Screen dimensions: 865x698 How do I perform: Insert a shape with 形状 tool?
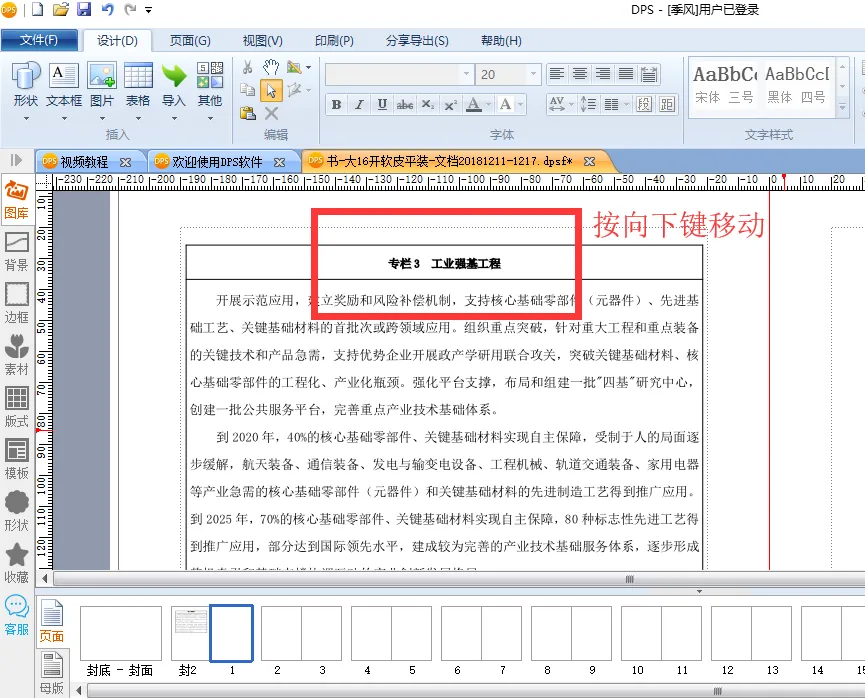click(26, 84)
